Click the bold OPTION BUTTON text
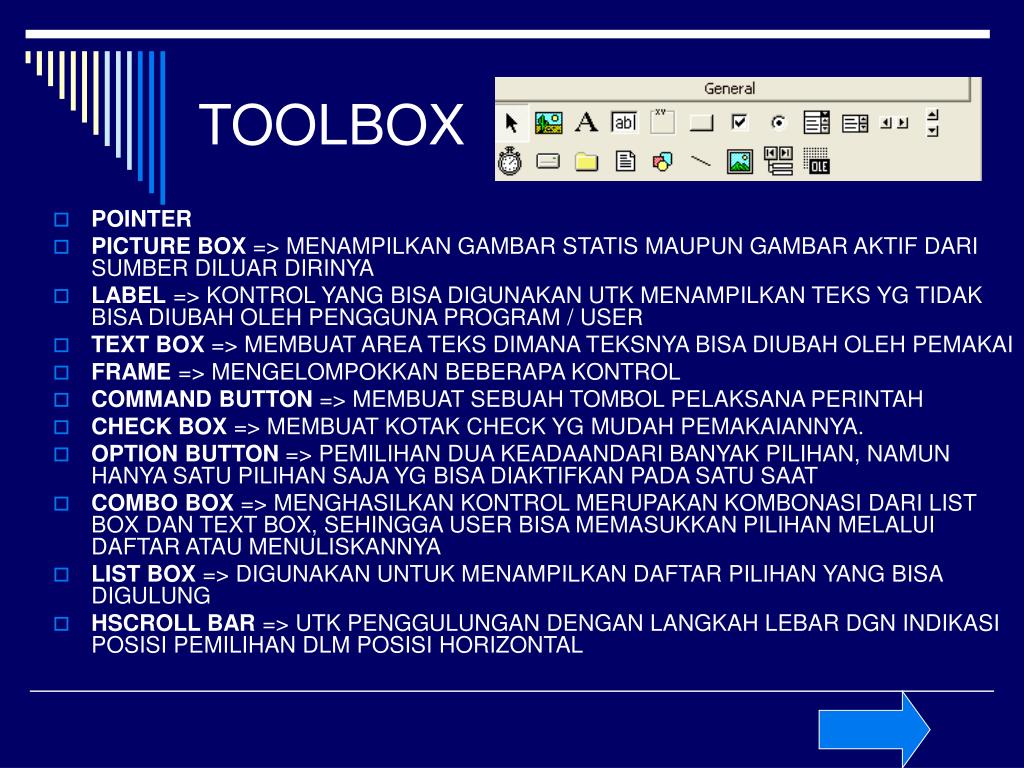The image size is (1024, 768). 185,454
